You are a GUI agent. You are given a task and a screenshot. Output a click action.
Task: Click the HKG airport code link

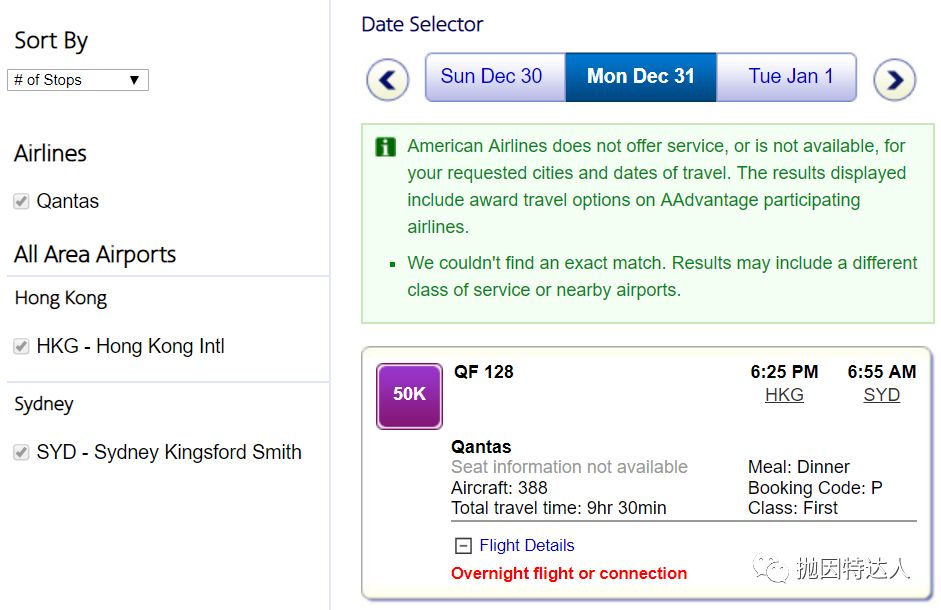pos(784,395)
